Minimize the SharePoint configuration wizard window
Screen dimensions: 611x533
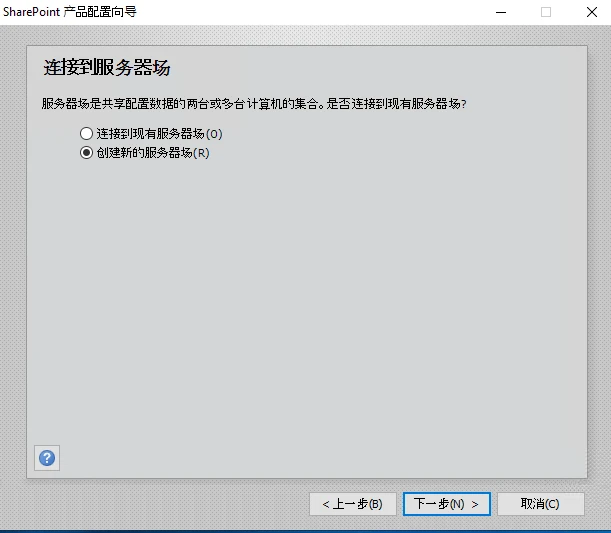[x=501, y=12]
